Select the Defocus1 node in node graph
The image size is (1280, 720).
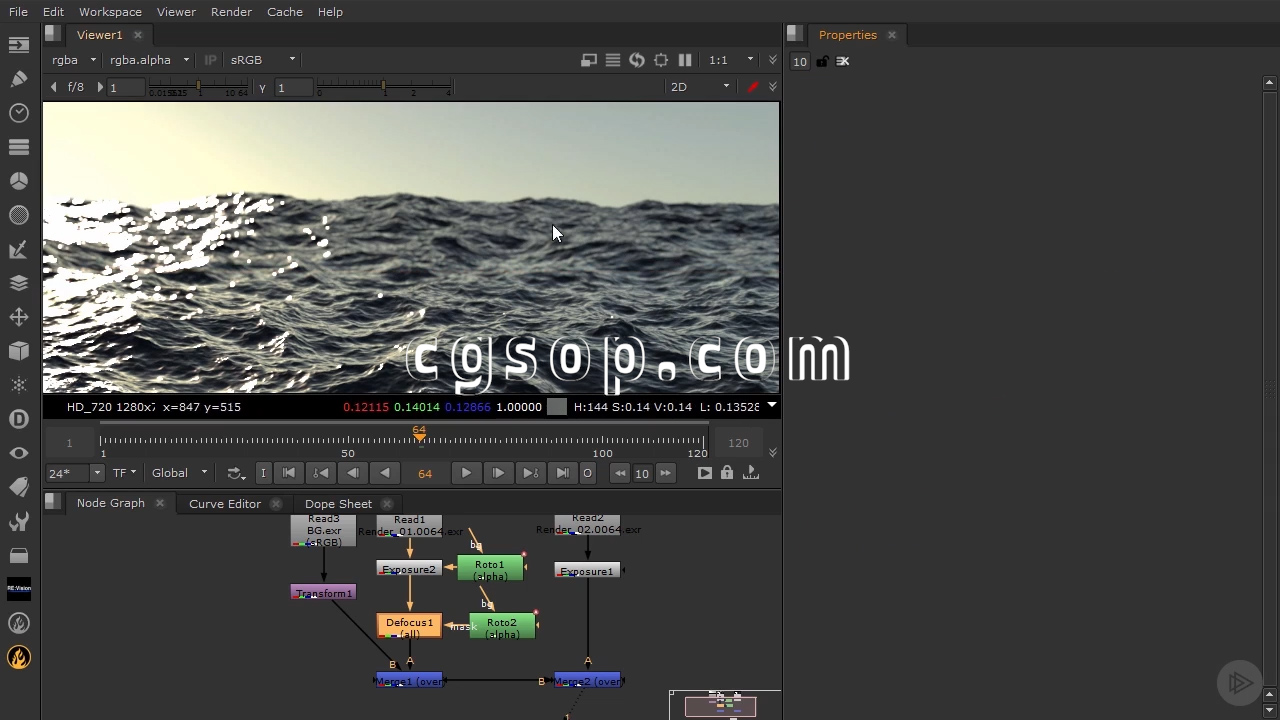(409, 626)
